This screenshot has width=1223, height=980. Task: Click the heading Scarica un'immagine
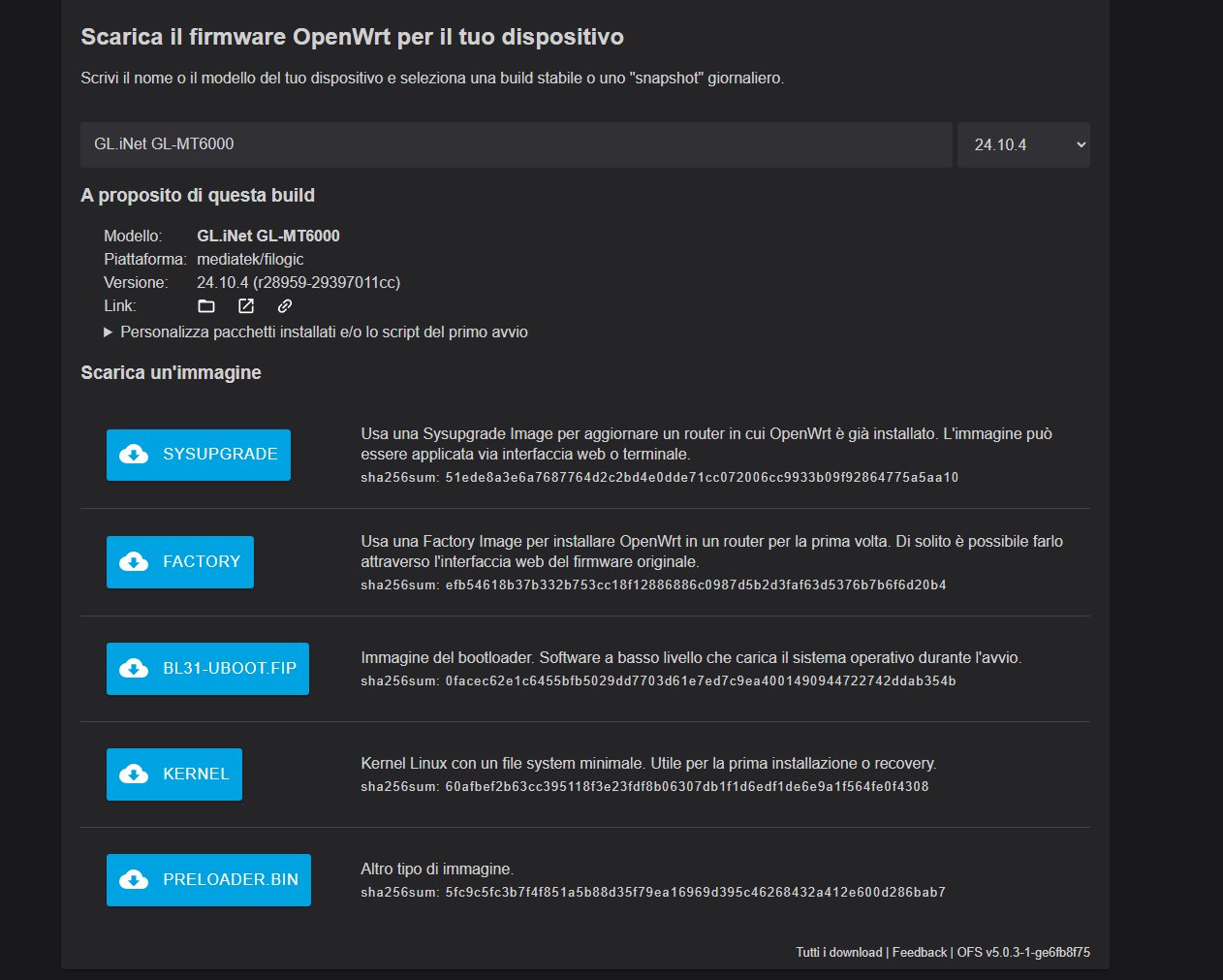171,373
